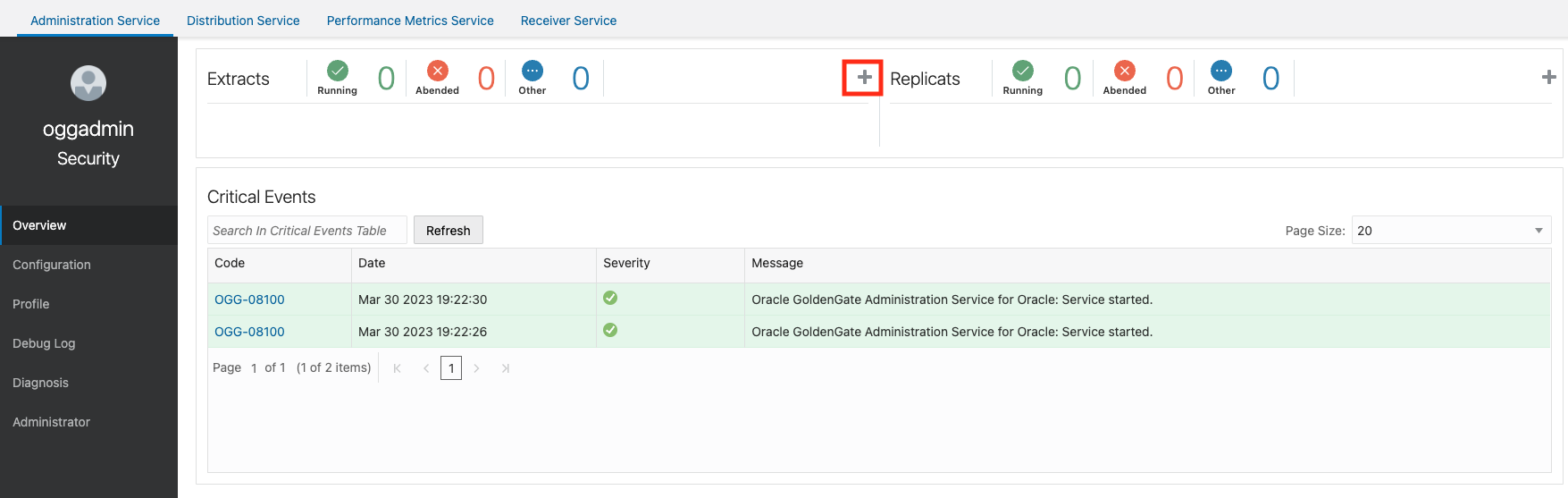Click Extracts Other count 0
Viewport: 1568px width, 498px height.
point(581,79)
